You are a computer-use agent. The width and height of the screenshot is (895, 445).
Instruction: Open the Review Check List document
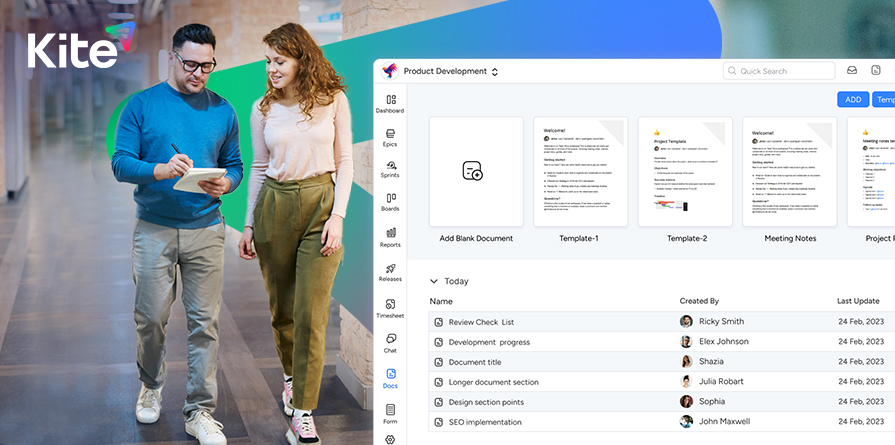481,322
